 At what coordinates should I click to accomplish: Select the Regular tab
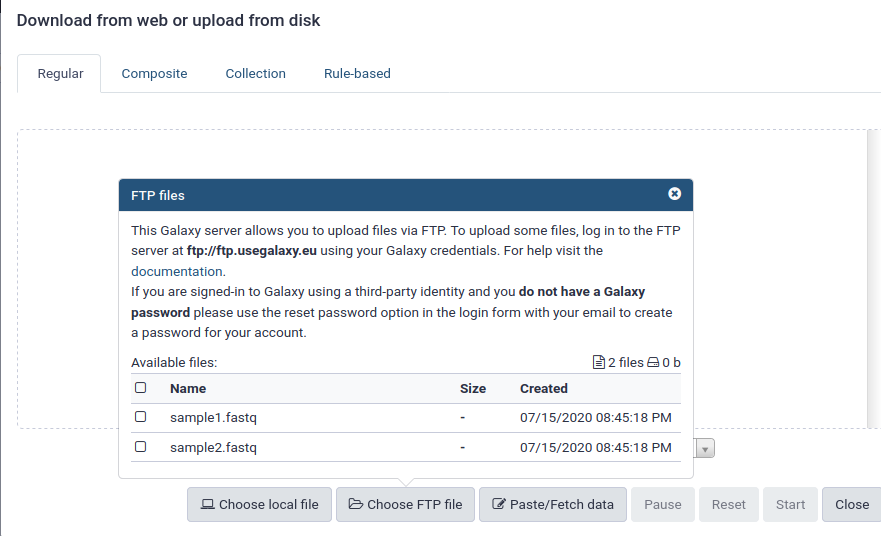click(x=60, y=74)
